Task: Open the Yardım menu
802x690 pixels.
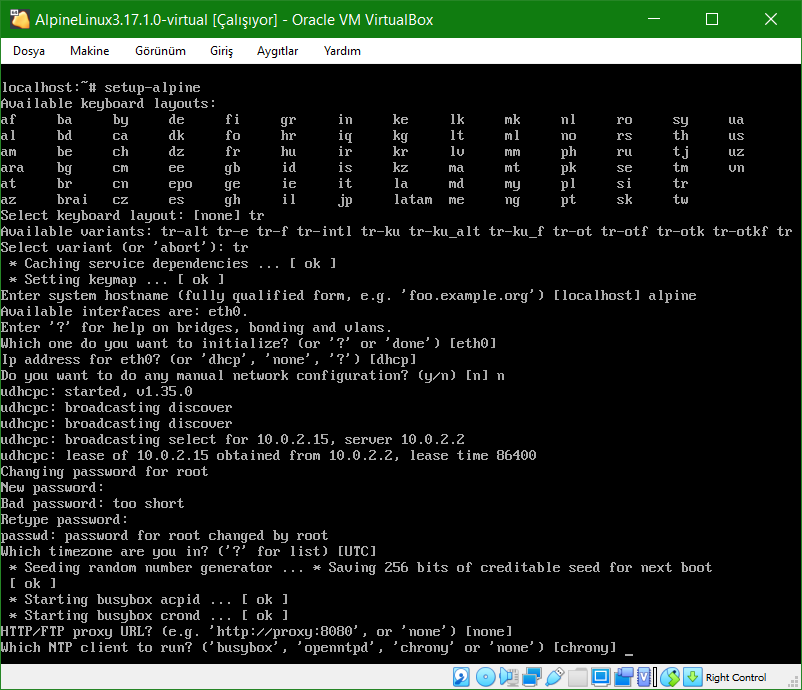Action: tap(342, 51)
